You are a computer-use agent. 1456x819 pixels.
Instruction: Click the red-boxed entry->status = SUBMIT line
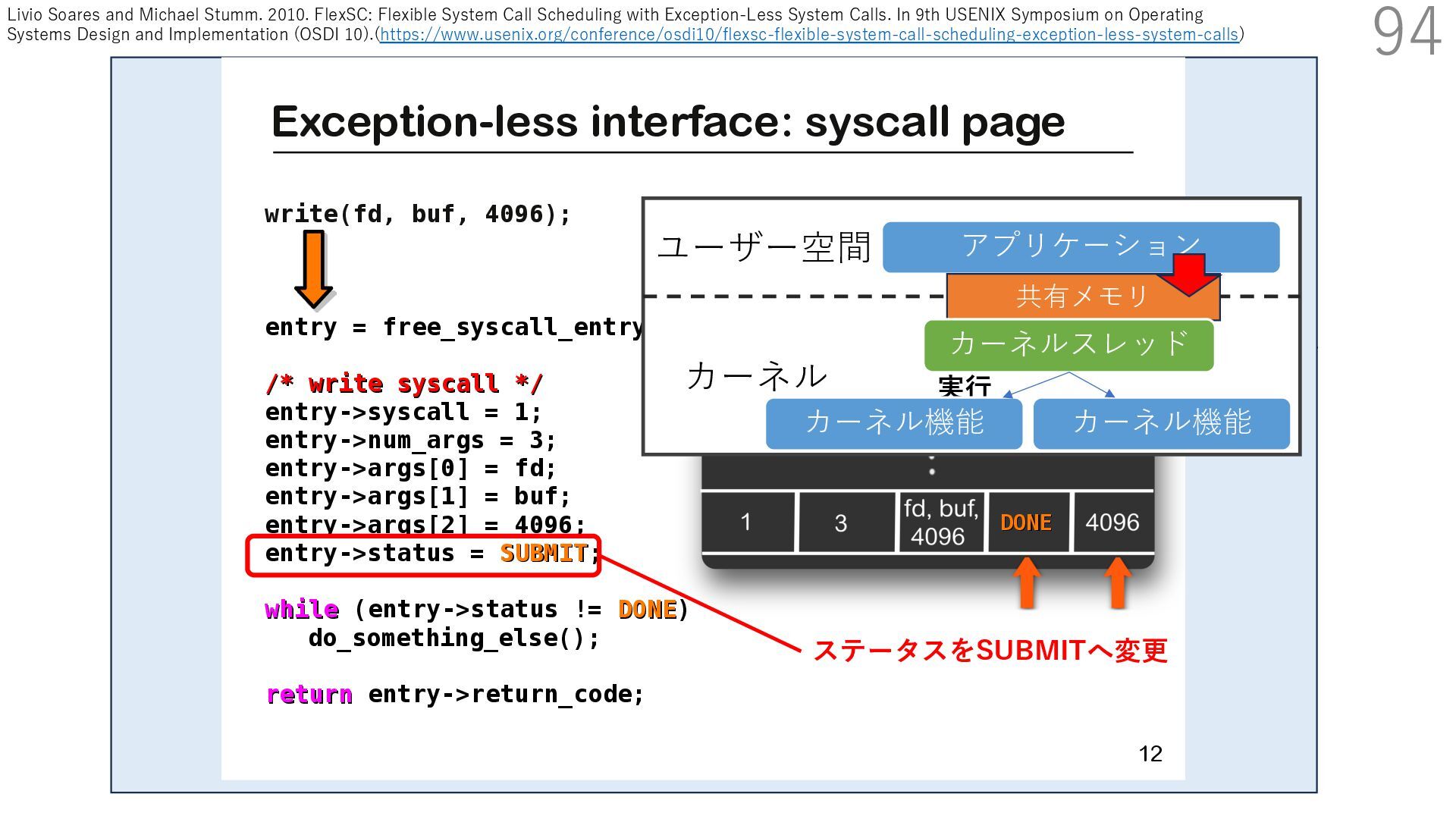pyautogui.click(x=423, y=554)
